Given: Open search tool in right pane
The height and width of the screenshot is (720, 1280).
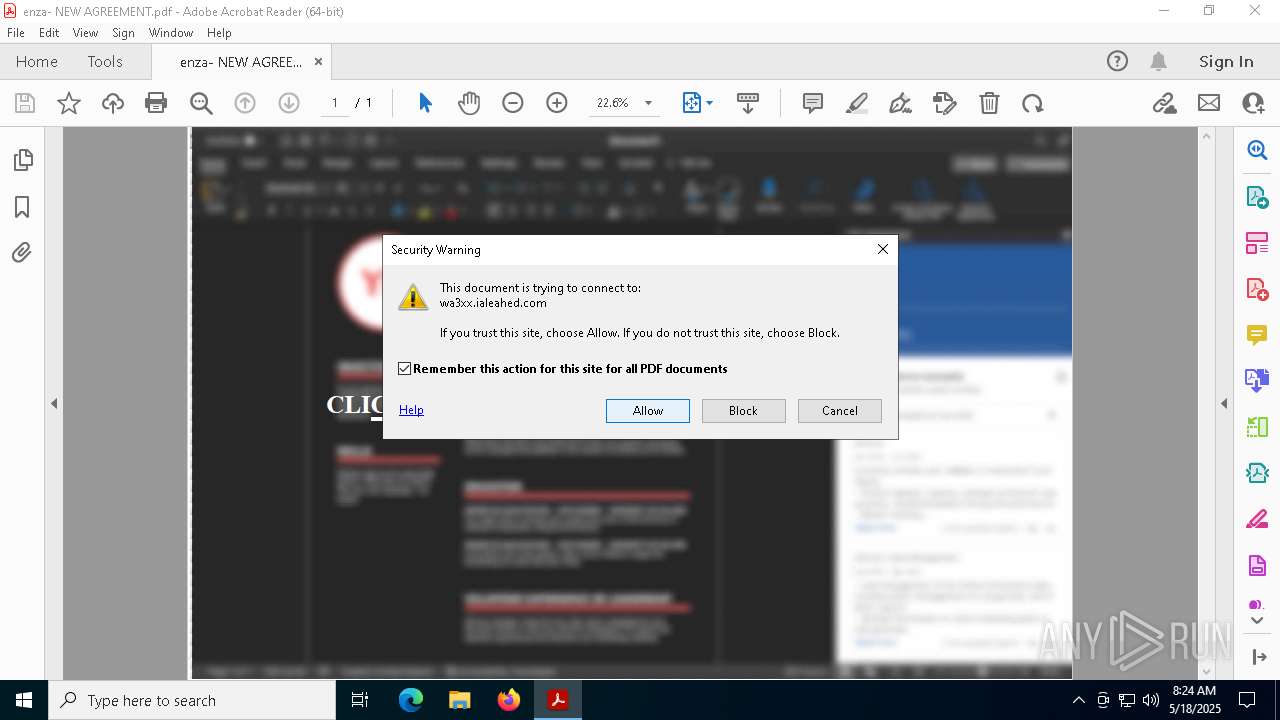Looking at the screenshot, I should (x=1257, y=150).
